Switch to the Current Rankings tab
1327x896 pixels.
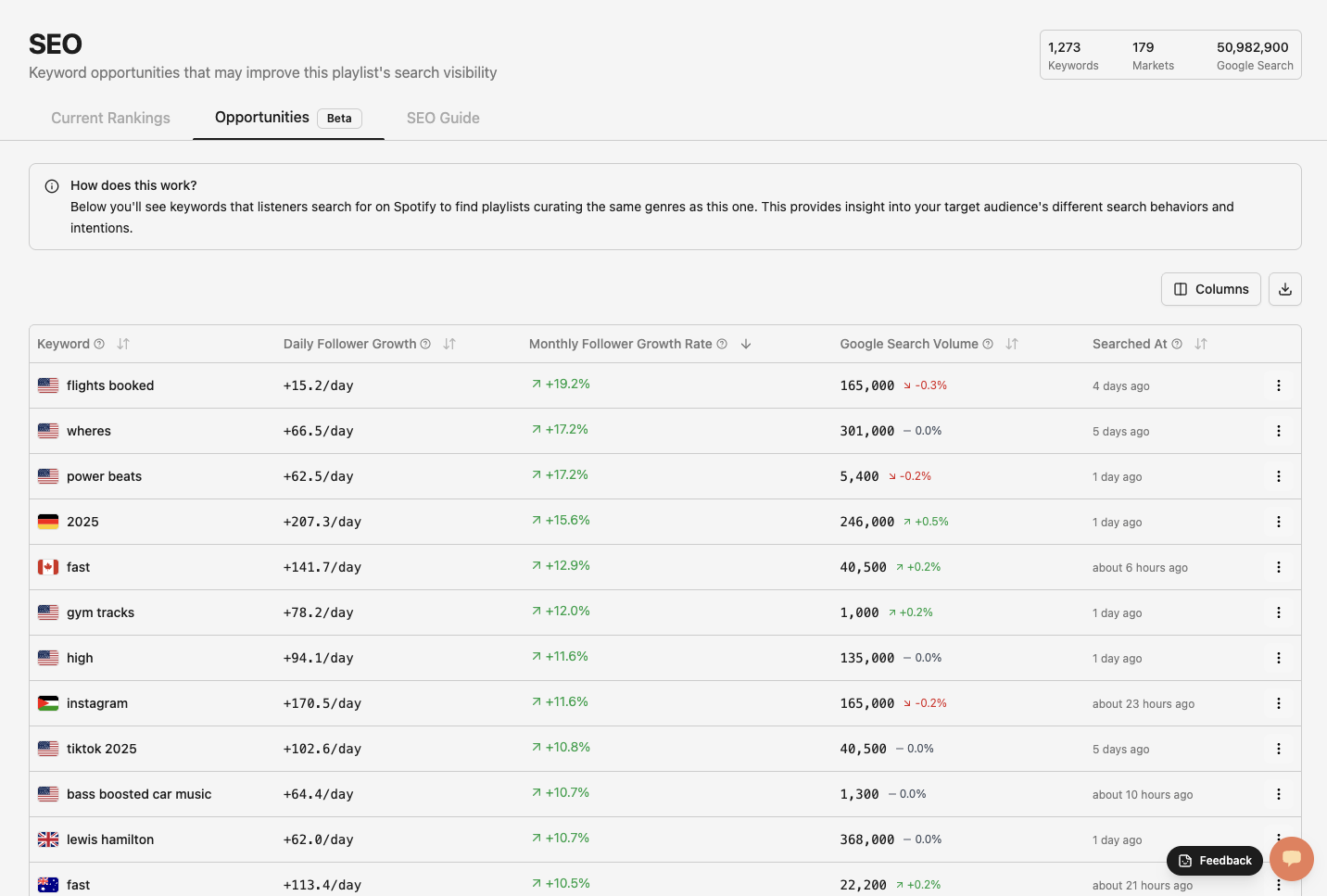pos(110,118)
